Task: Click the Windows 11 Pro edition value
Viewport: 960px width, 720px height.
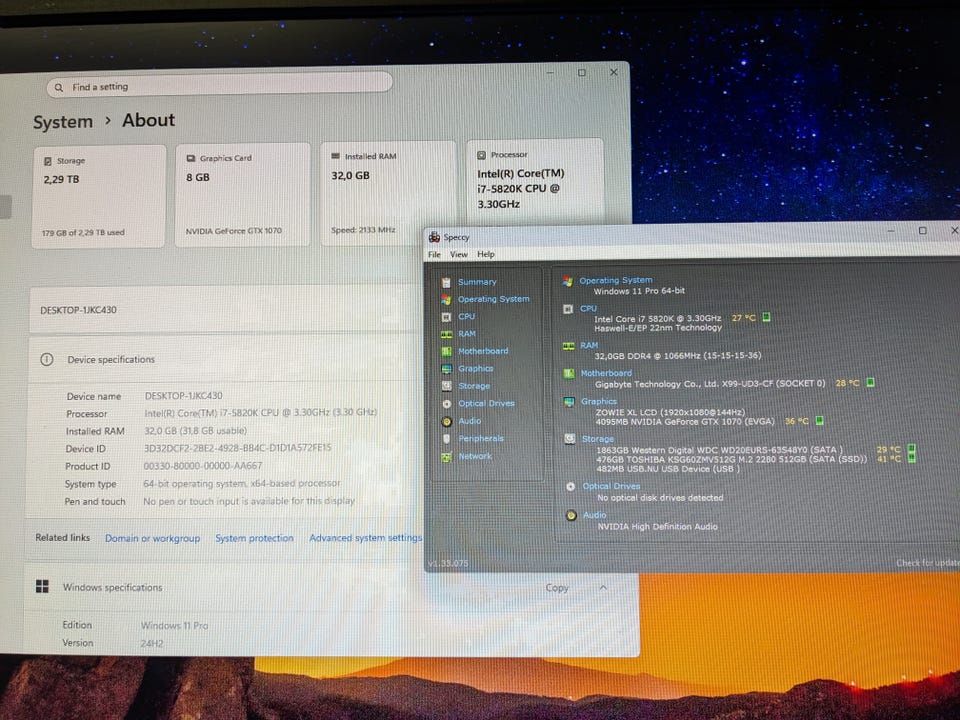Action: (x=174, y=626)
